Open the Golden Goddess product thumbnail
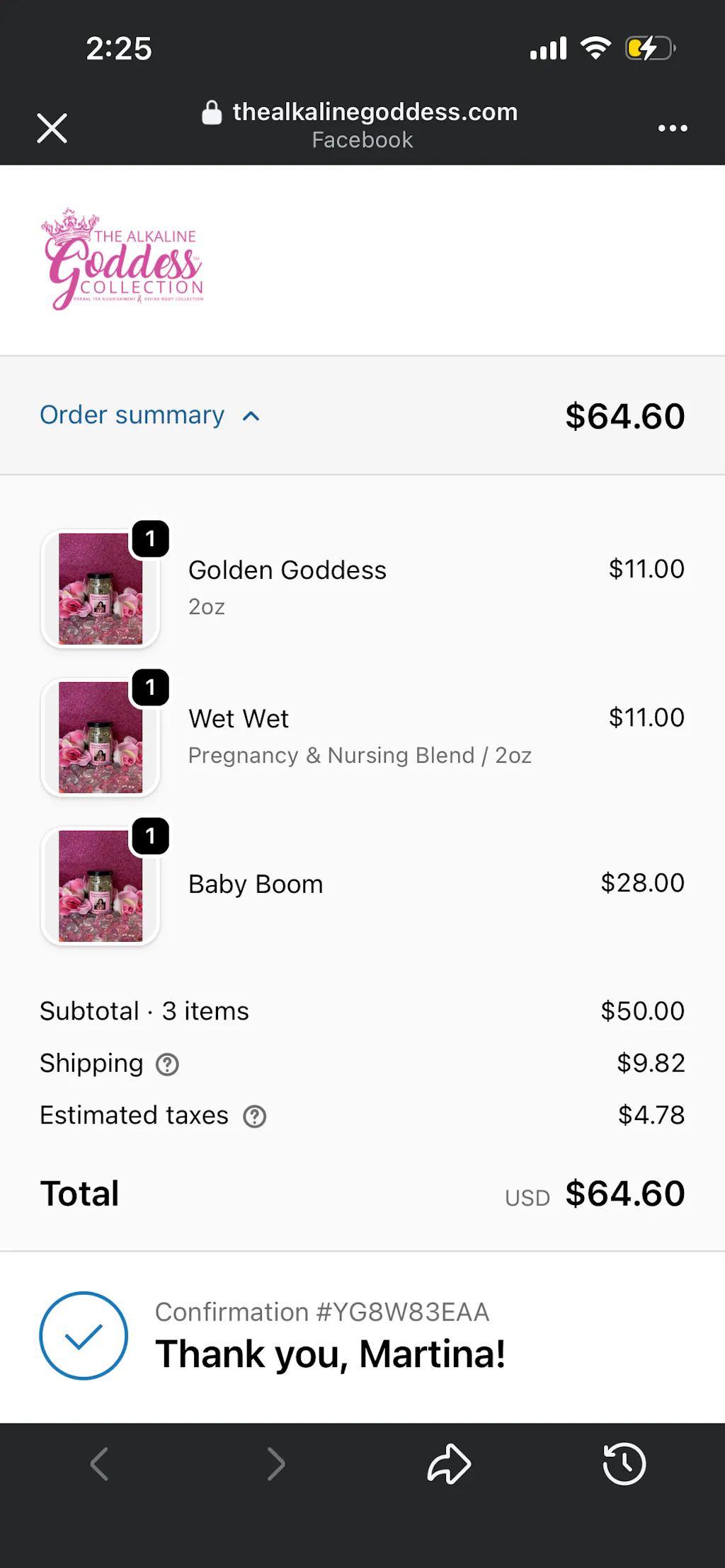 point(101,589)
